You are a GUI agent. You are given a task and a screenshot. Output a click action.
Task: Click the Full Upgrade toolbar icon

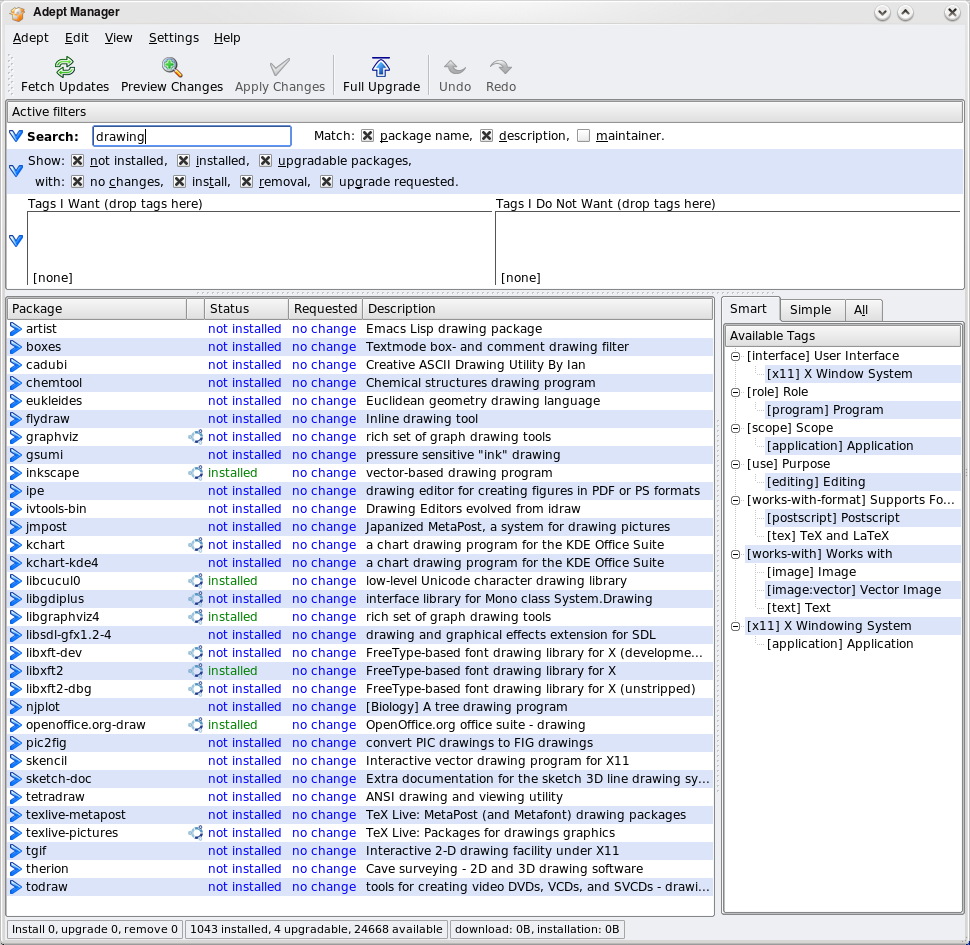[x=381, y=68]
